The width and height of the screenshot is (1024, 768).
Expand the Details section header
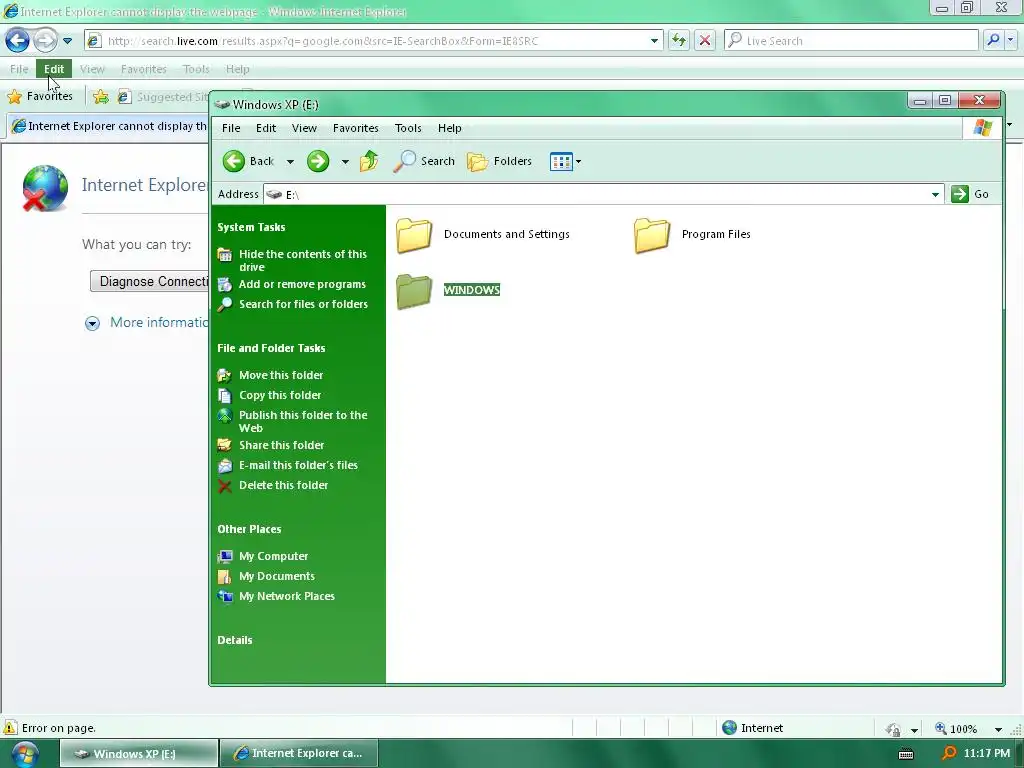[234, 640]
